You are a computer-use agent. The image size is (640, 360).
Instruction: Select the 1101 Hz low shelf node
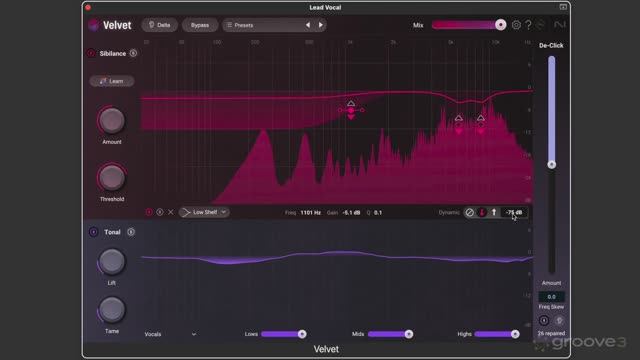[x=351, y=110]
